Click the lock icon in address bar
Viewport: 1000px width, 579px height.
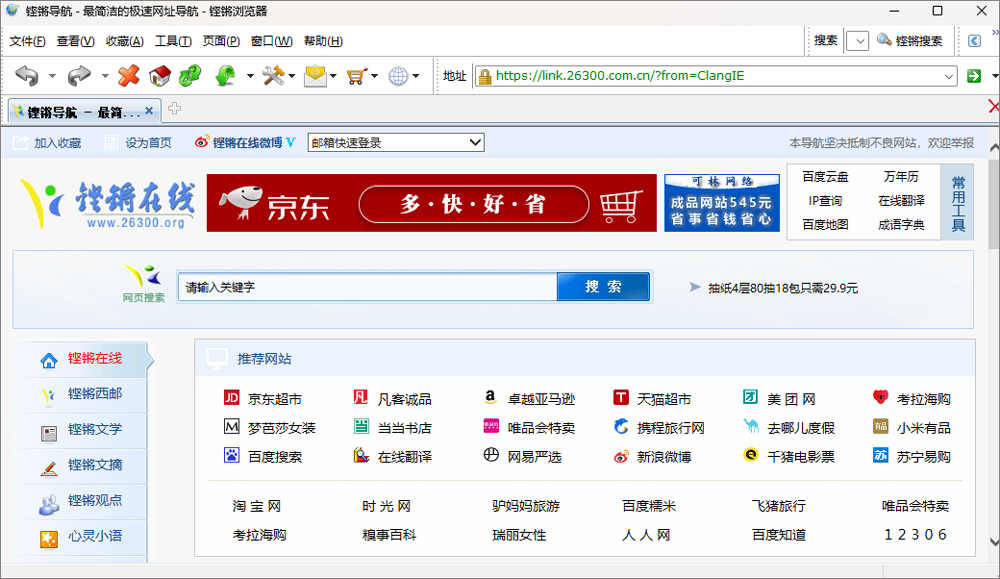(485, 77)
